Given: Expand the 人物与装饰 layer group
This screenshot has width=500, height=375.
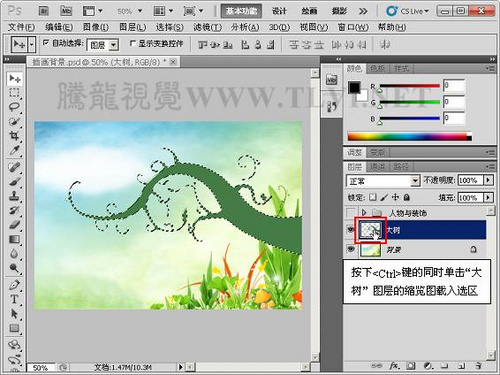Looking at the screenshot, I should click(x=364, y=212).
